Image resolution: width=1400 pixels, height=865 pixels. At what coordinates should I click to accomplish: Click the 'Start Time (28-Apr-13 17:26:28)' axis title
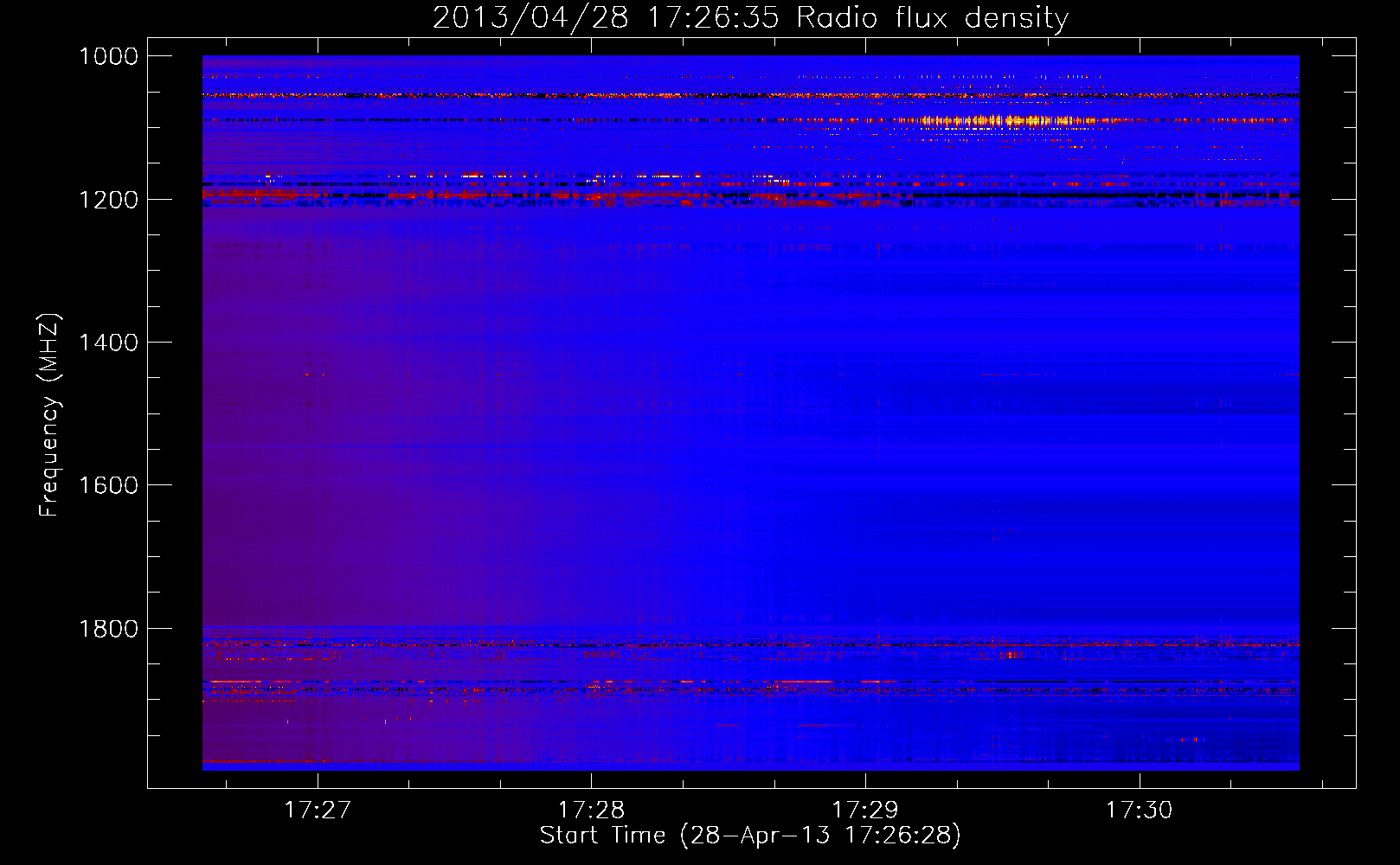coord(750,836)
